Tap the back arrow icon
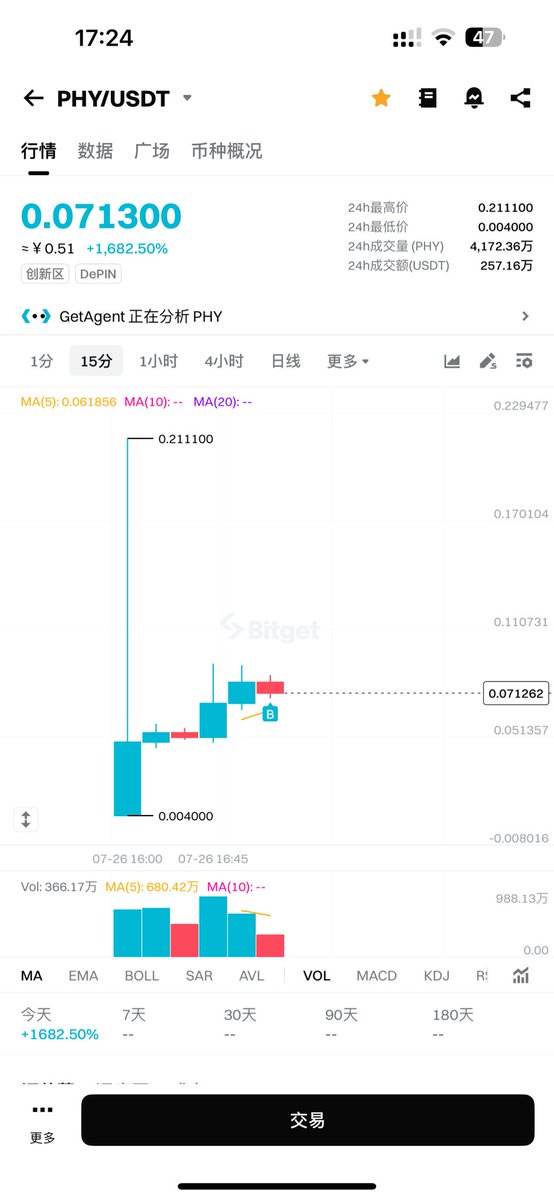This screenshot has height=1200, width=554. tap(33, 98)
